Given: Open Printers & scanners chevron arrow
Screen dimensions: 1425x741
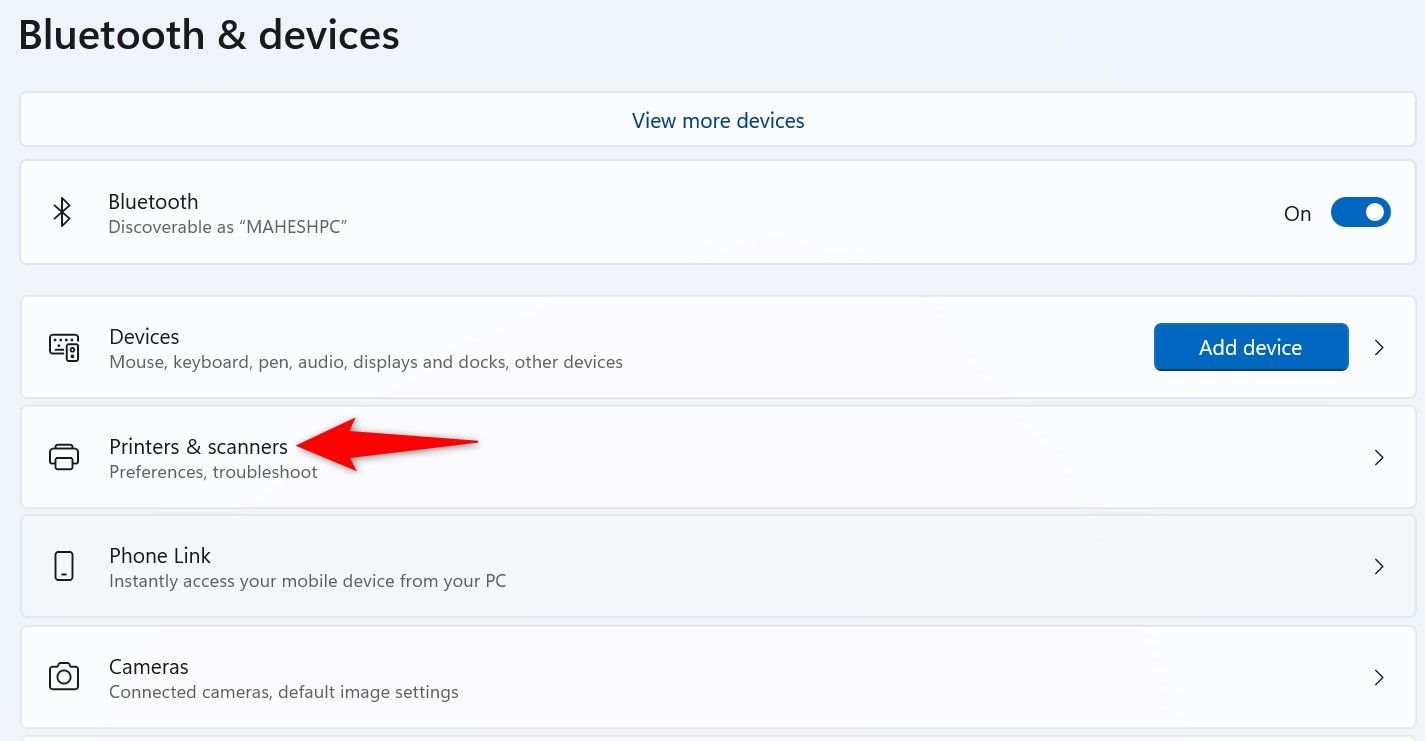Looking at the screenshot, I should [x=1379, y=457].
